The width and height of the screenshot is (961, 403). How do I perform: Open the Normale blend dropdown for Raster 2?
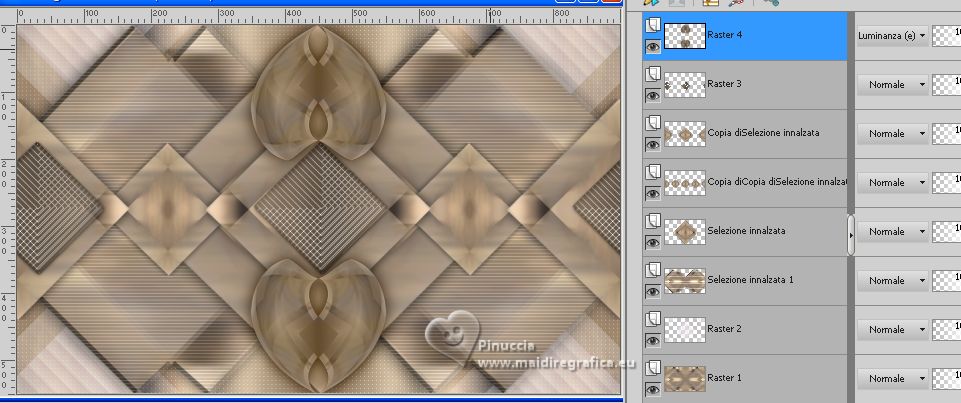[892, 330]
